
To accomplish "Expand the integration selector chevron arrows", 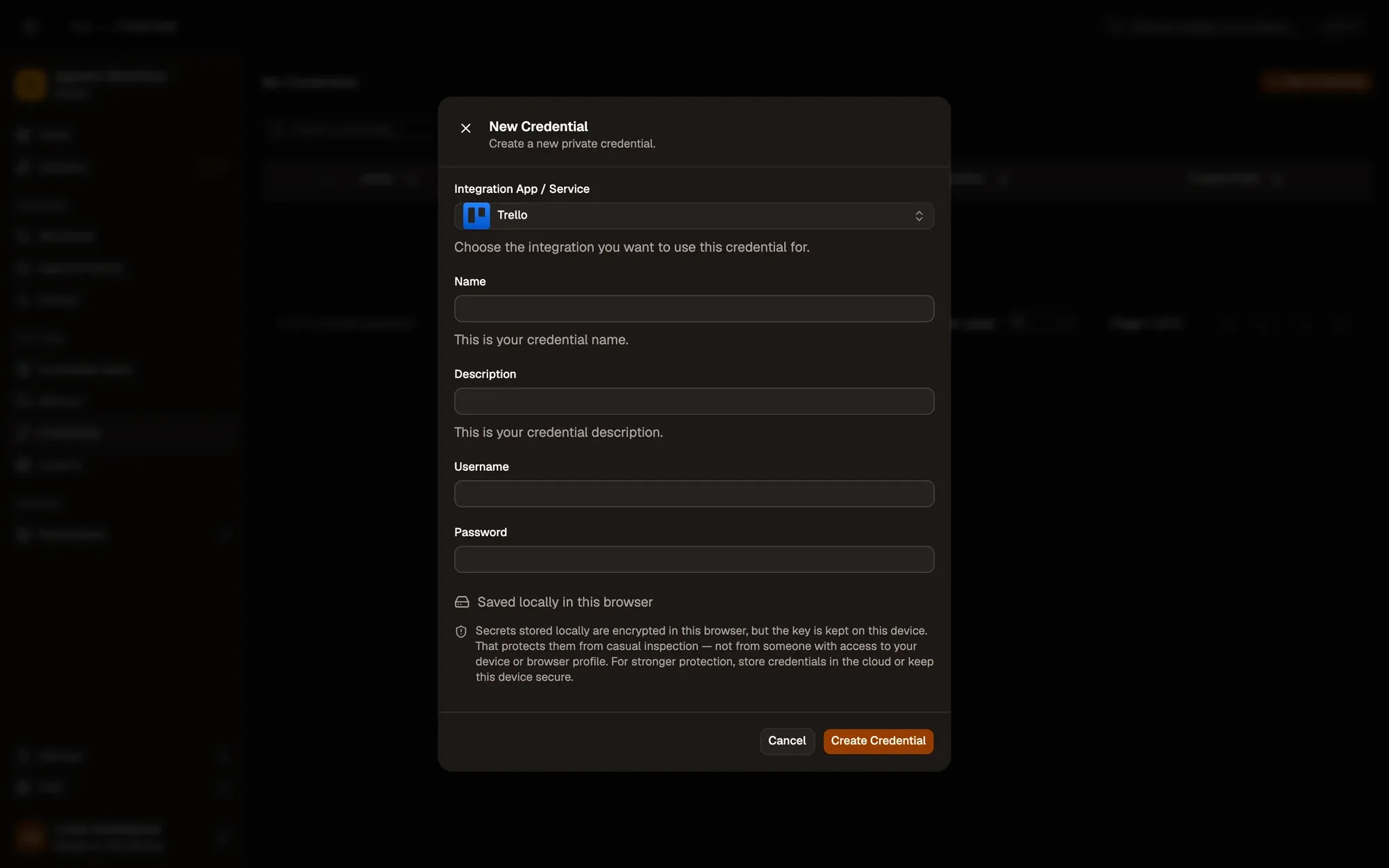I will [919, 216].
